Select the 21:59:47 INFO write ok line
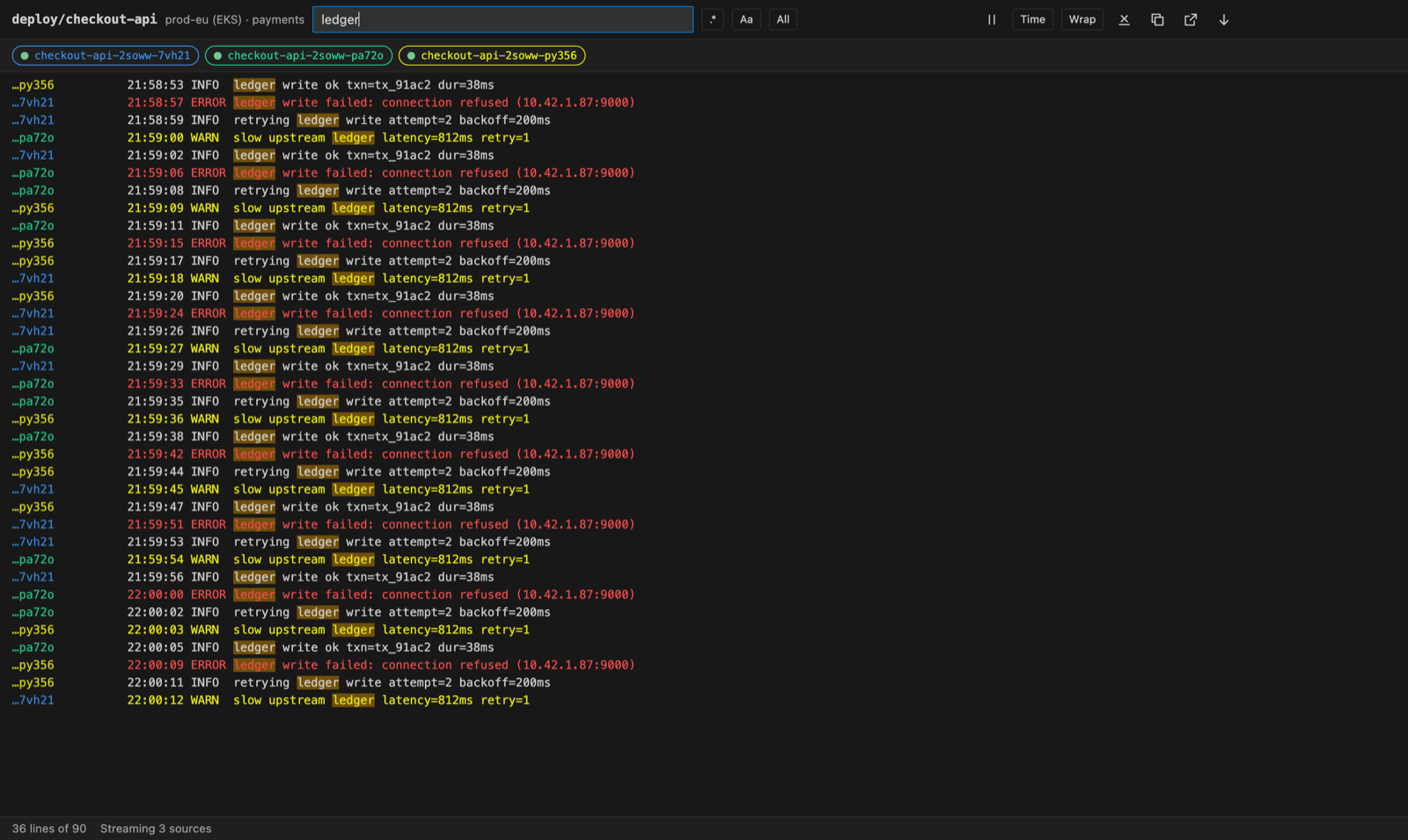The height and width of the screenshot is (840, 1408). click(704, 508)
